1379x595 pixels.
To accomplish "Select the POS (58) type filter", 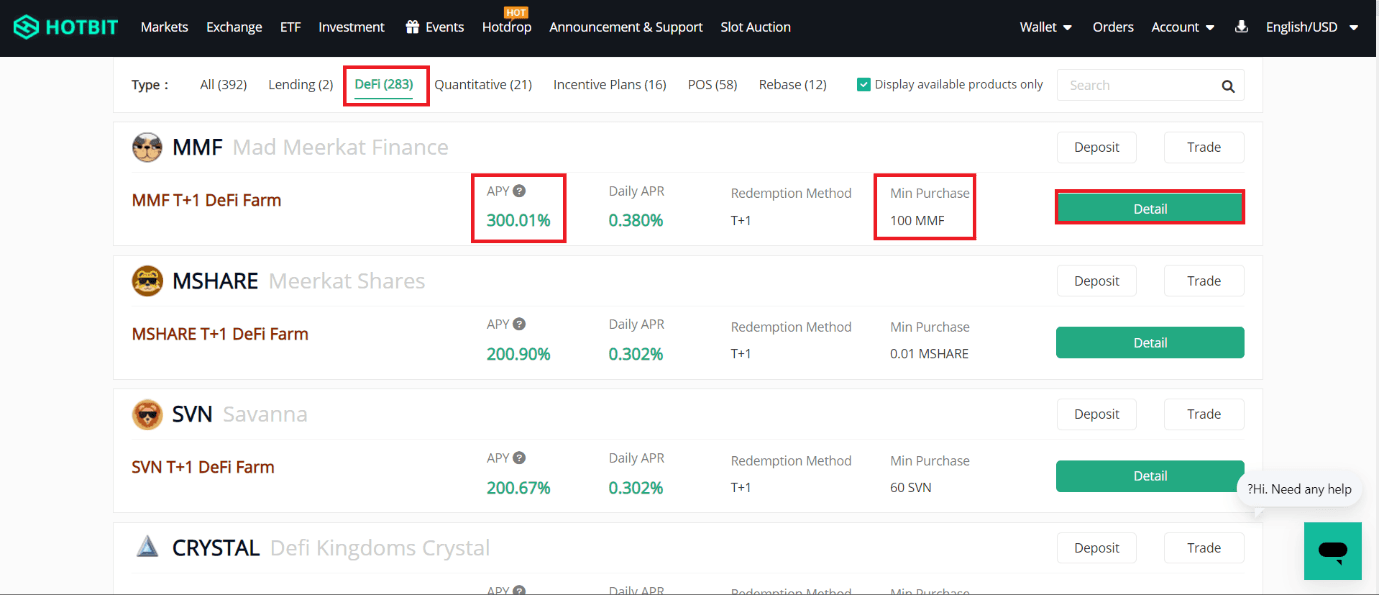I will point(712,85).
